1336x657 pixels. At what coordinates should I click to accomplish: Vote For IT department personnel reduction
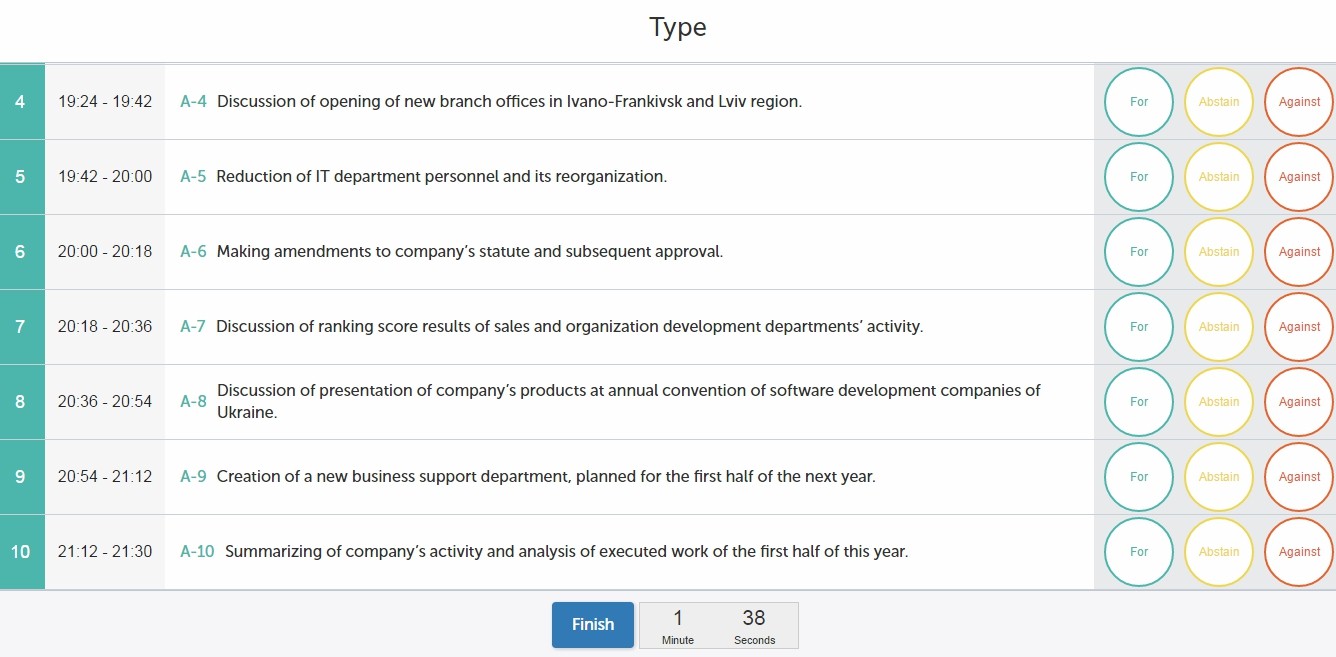(1139, 177)
